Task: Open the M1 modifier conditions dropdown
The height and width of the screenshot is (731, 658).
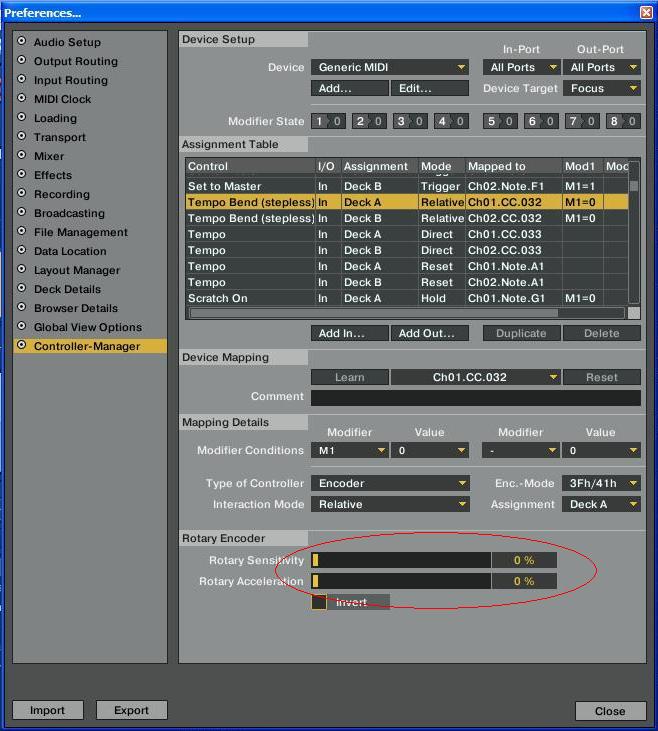Action: 350,450
